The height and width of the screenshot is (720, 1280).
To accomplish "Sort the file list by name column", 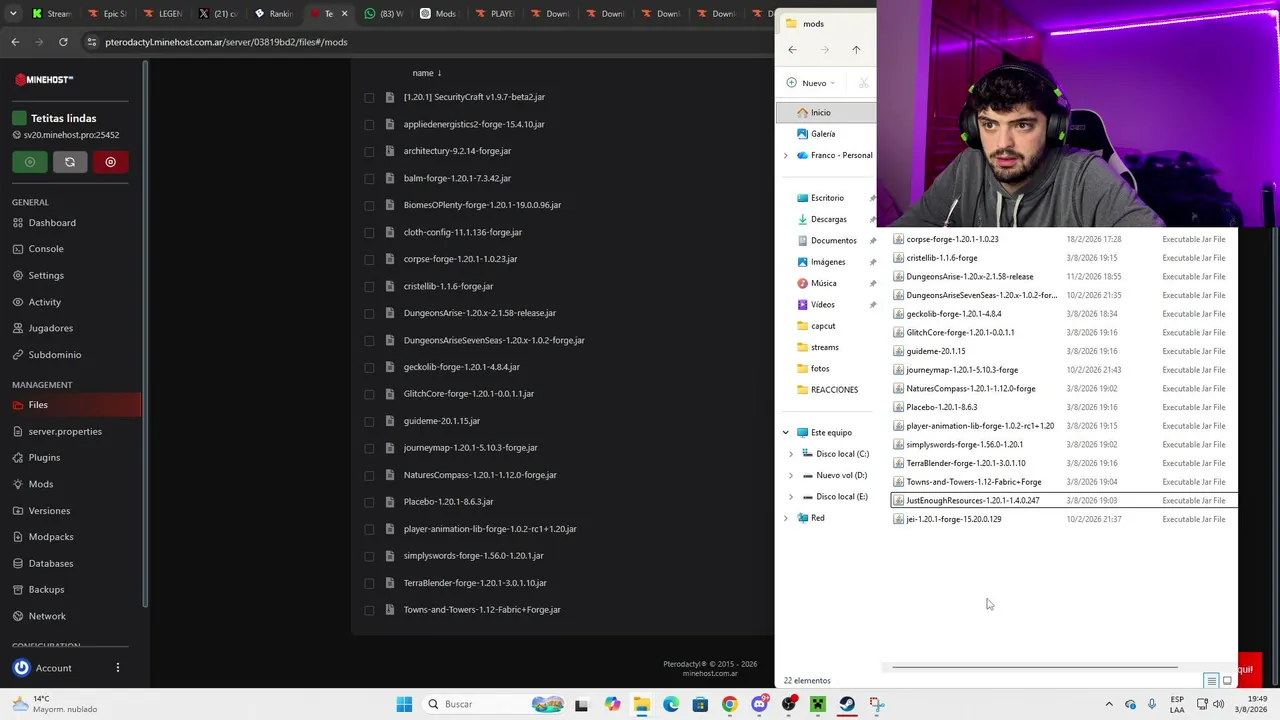I will [427, 73].
